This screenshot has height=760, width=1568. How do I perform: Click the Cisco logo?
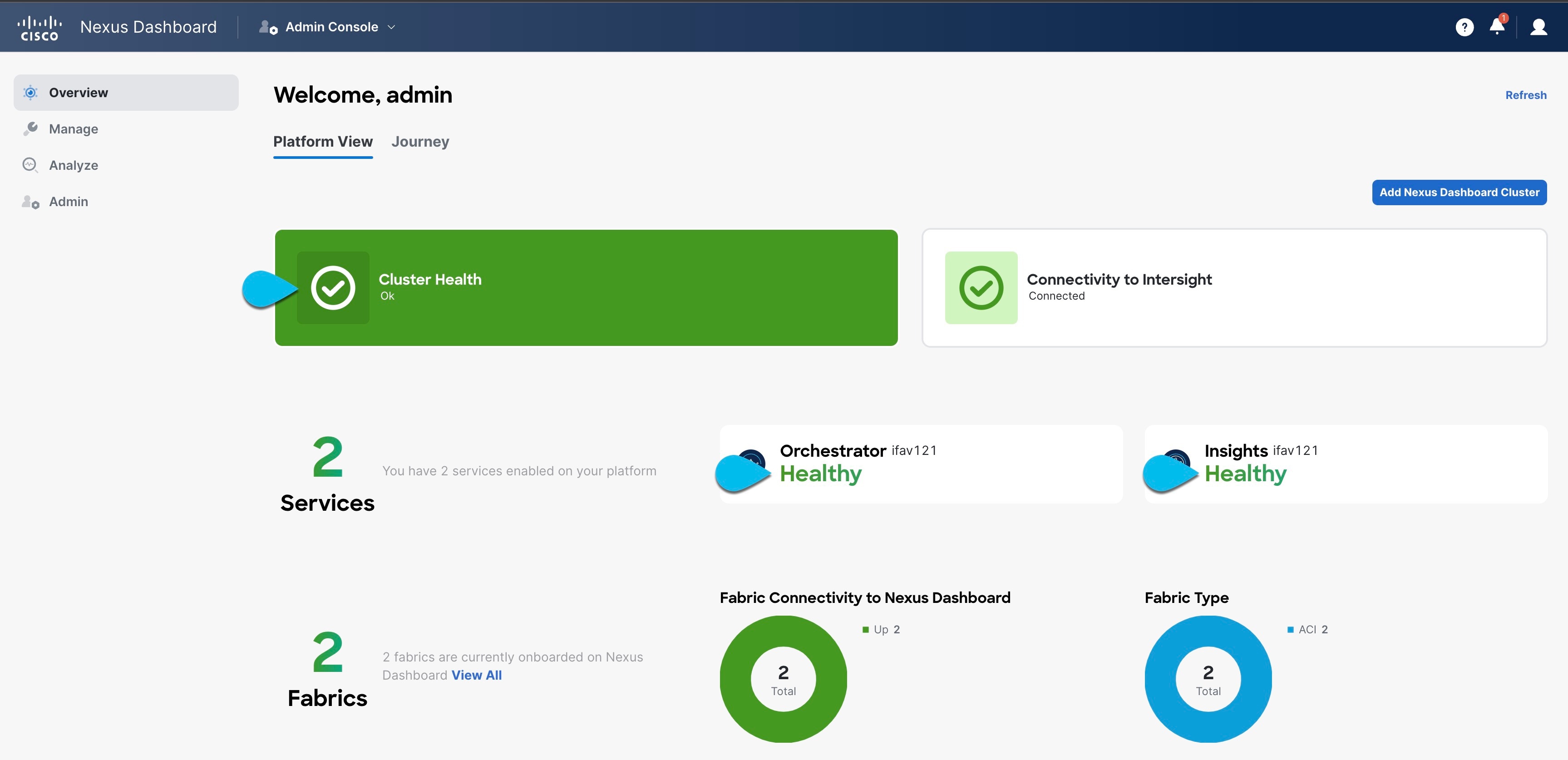coord(39,28)
